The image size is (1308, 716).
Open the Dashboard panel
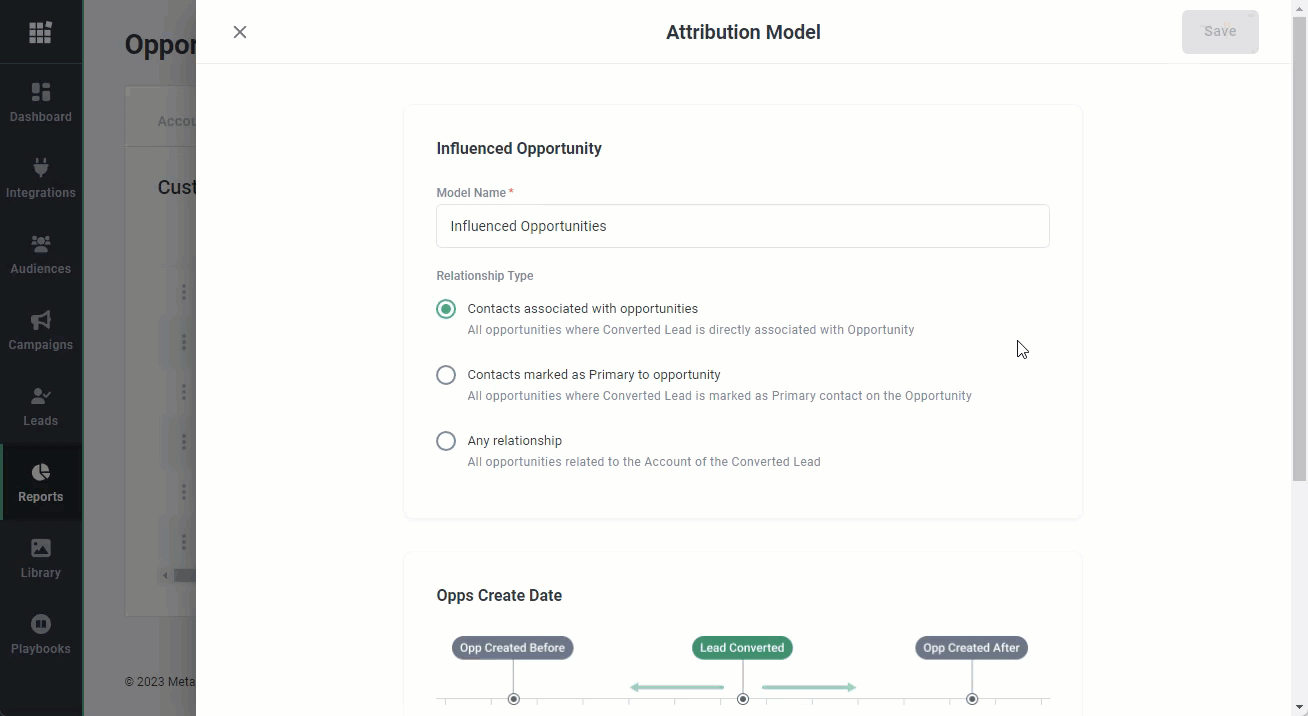coord(40,103)
